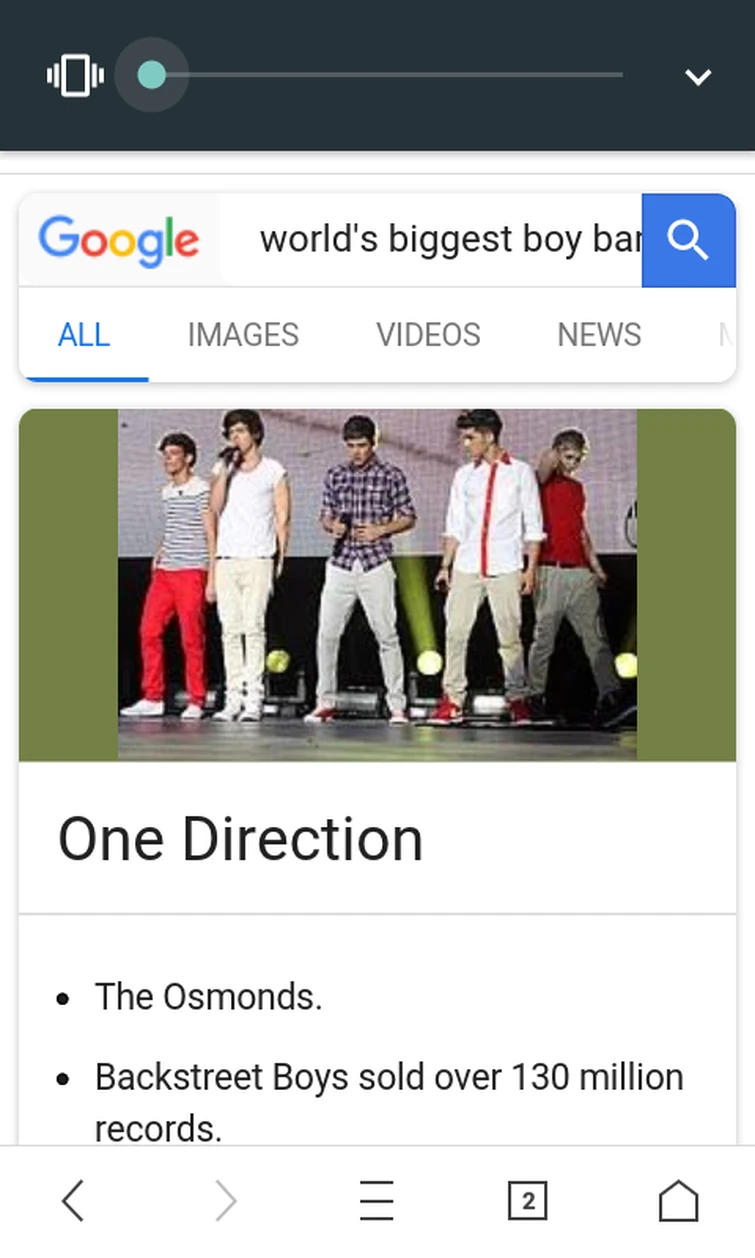Go to the NEWS tab
The width and height of the screenshot is (755, 1258).
pyautogui.click(x=599, y=334)
